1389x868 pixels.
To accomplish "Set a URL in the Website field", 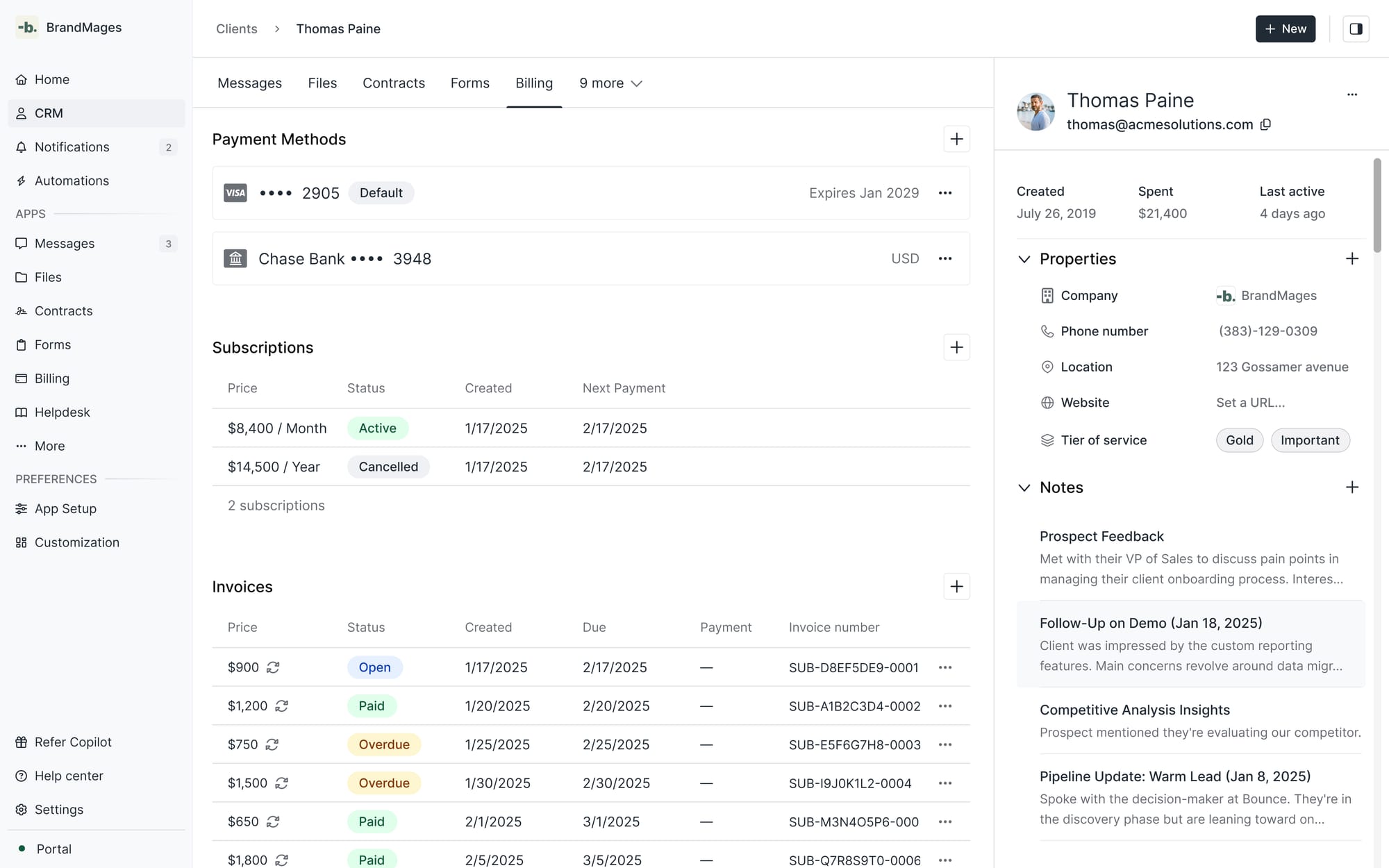I will pyautogui.click(x=1250, y=403).
